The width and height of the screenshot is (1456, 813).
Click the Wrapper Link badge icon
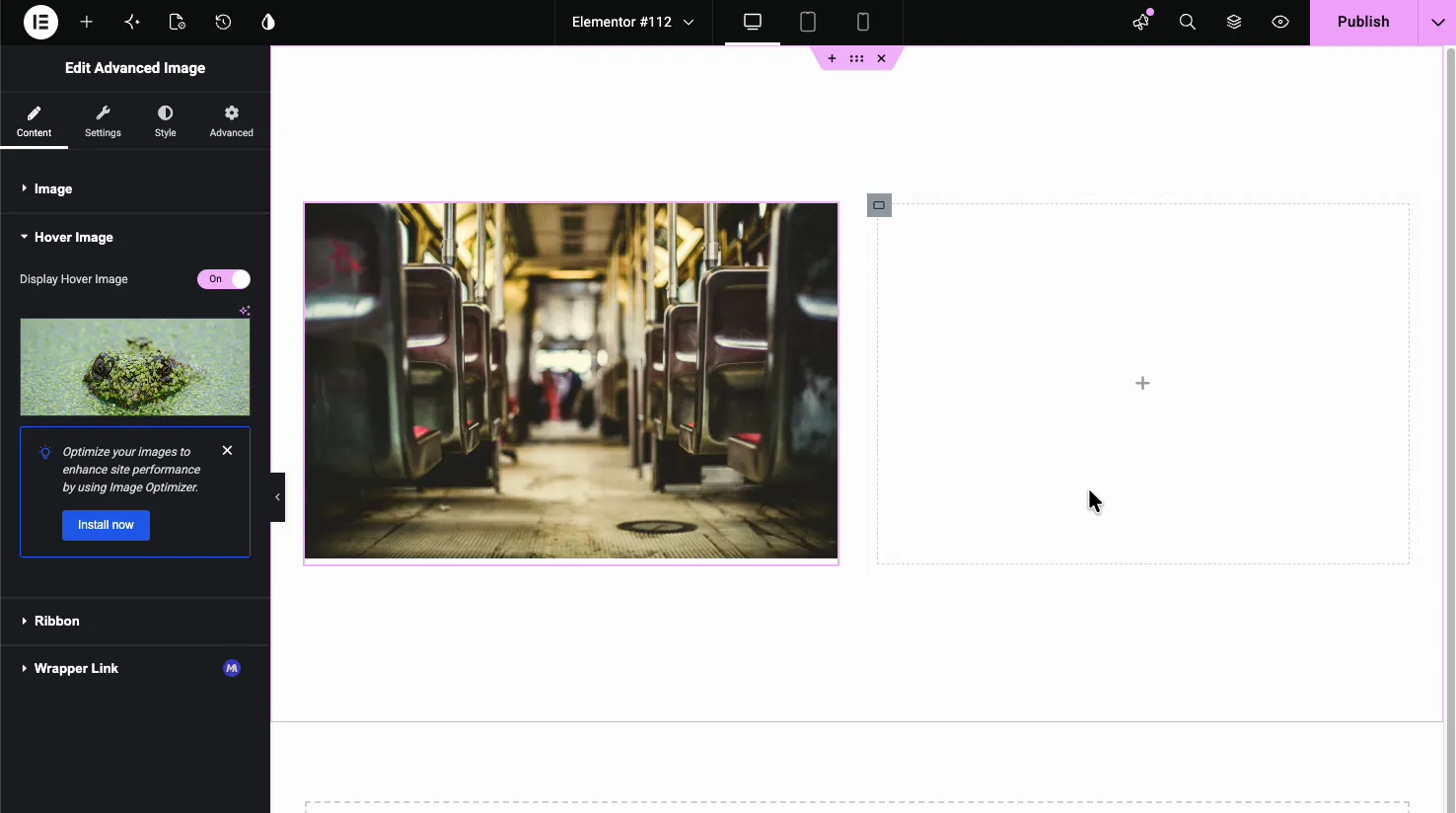232,668
